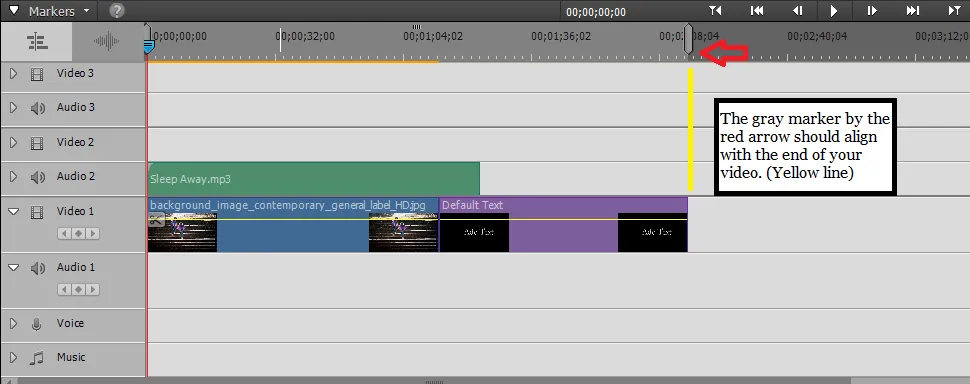Collapse the Audio 1 track
The width and height of the screenshot is (970, 384).
pyautogui.click(x=14, y=268)
